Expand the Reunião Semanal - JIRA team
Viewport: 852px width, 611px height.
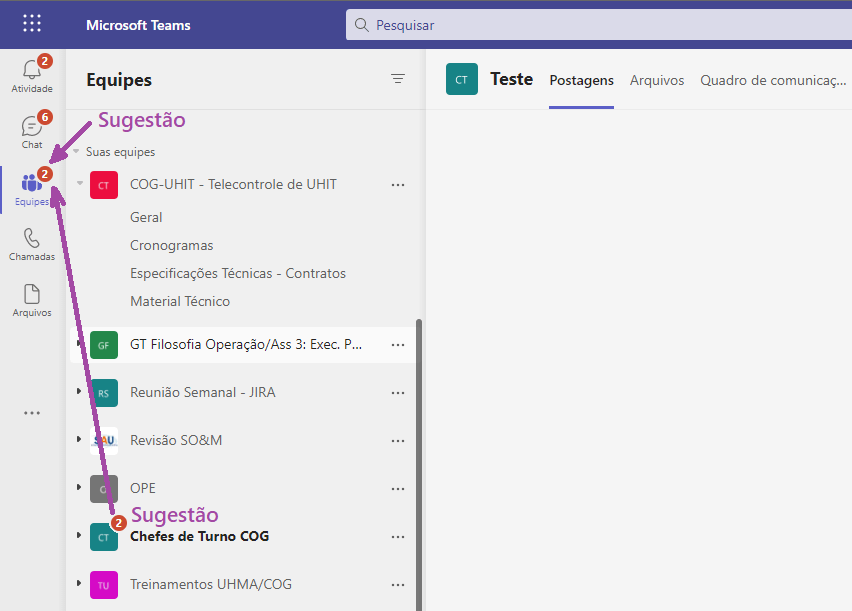(79, 391)
